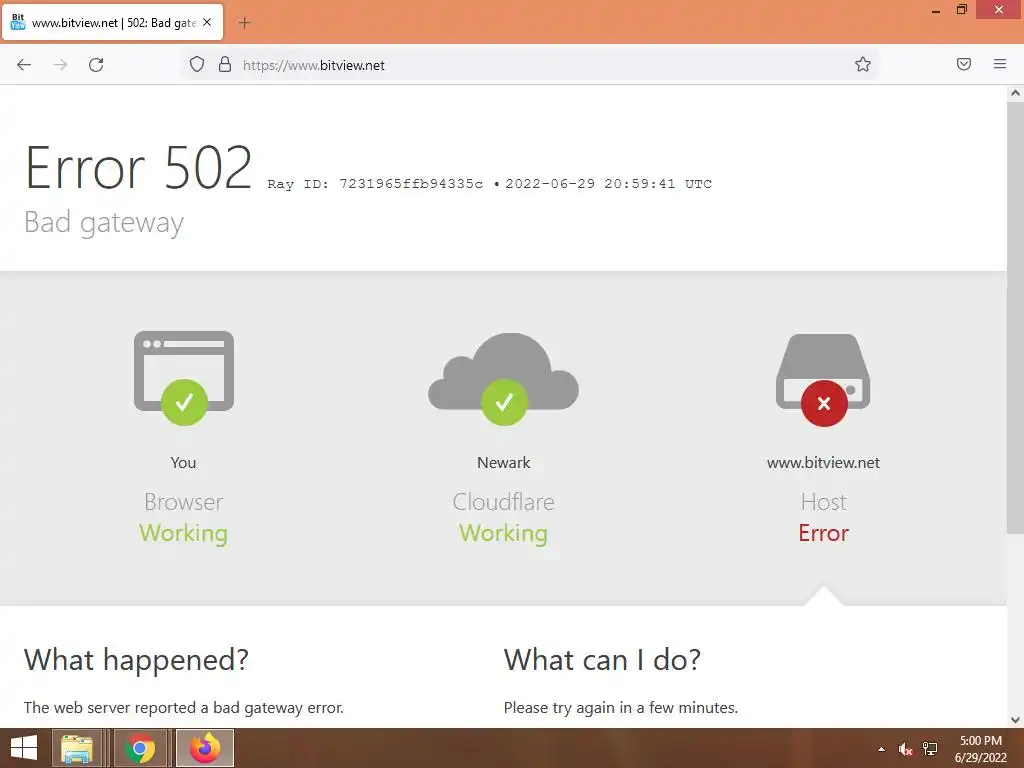Click the 'What can I do?' heading
1024x768 pixels.
[x=602, y=660]
